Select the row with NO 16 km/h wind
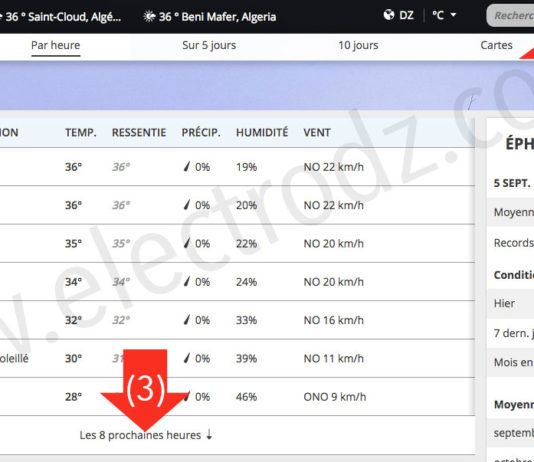 click(237, 320)
